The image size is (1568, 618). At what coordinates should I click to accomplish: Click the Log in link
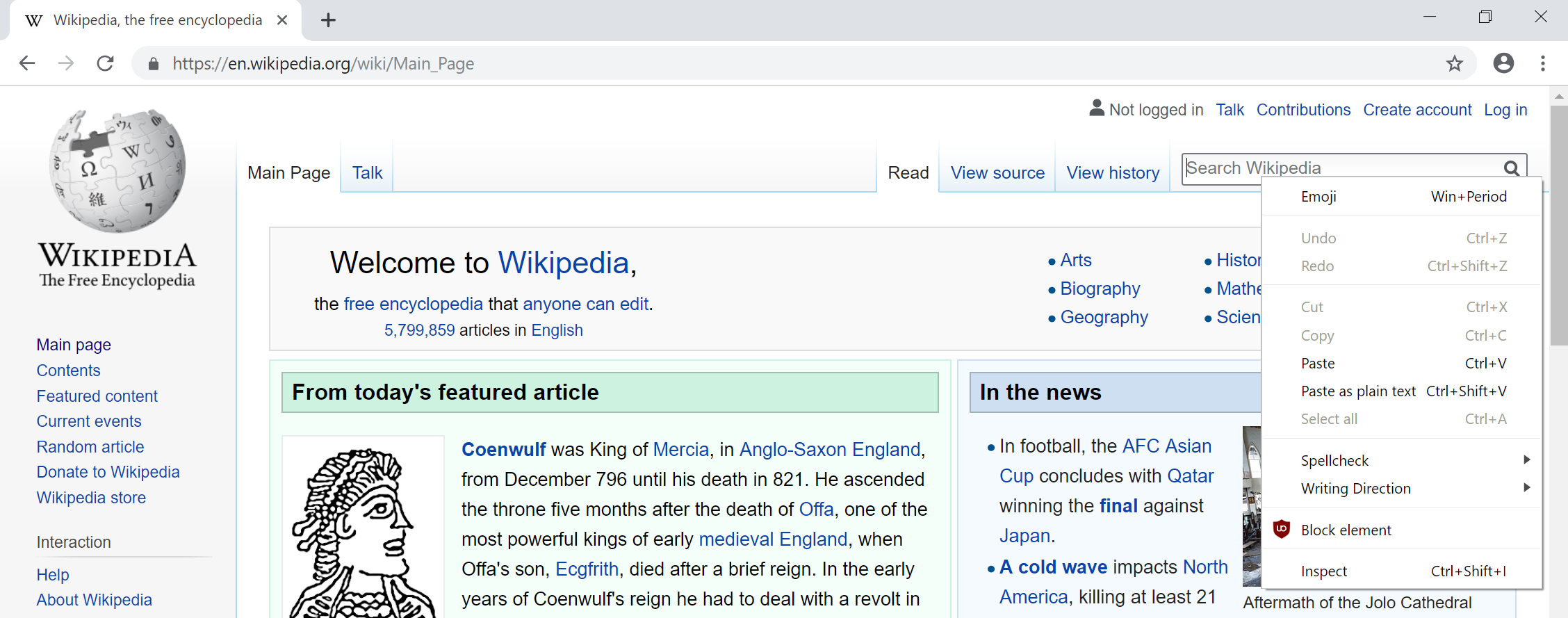click(1505, 110)
